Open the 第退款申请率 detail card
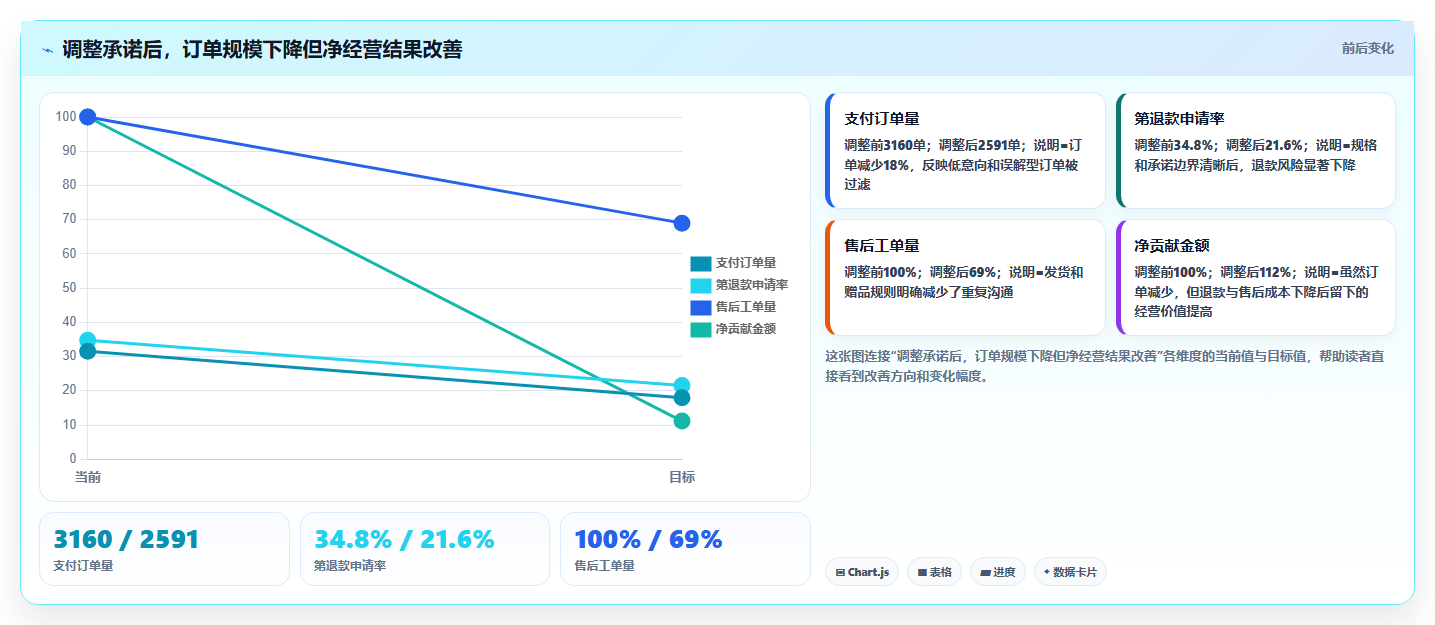Viewport: 1435px width, 625px height. pyautogui.click(x=1255, y=150)
